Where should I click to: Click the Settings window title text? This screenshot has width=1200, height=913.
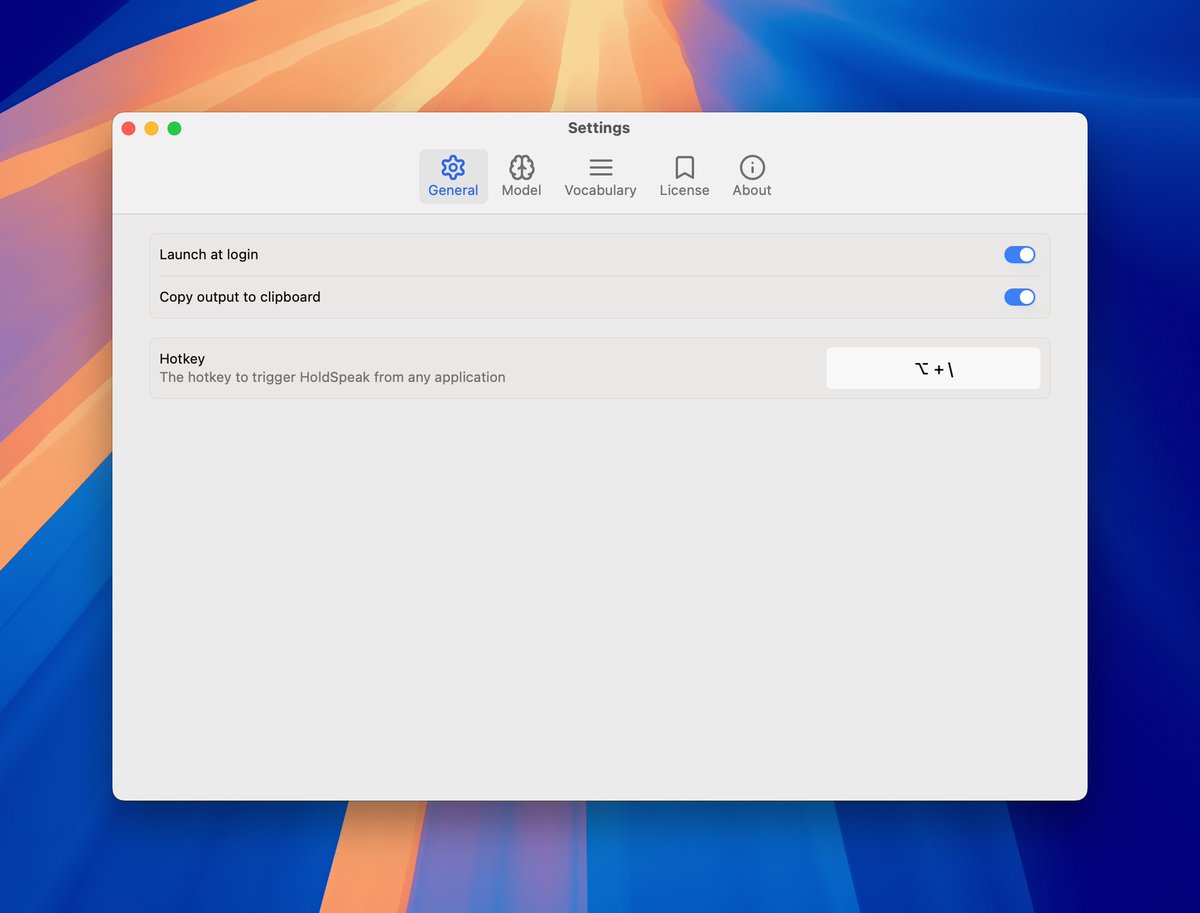click(598, 128)
